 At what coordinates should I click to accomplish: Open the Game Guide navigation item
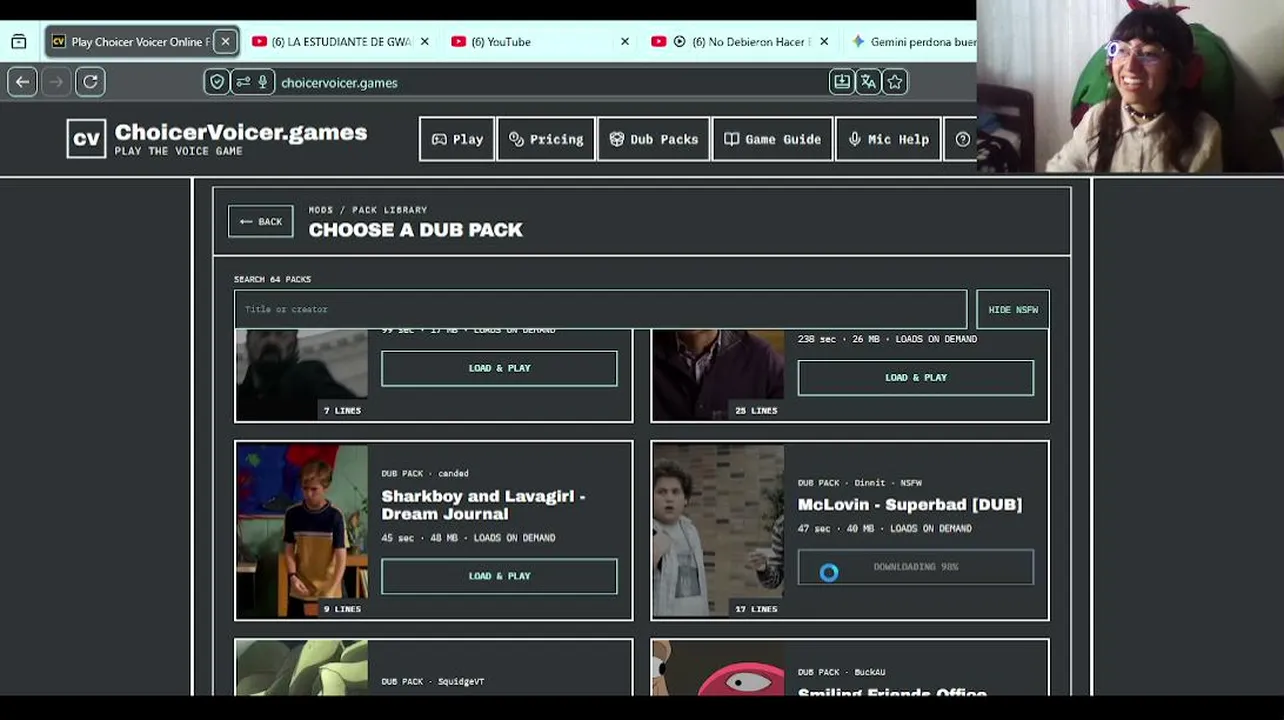[773, 139]
